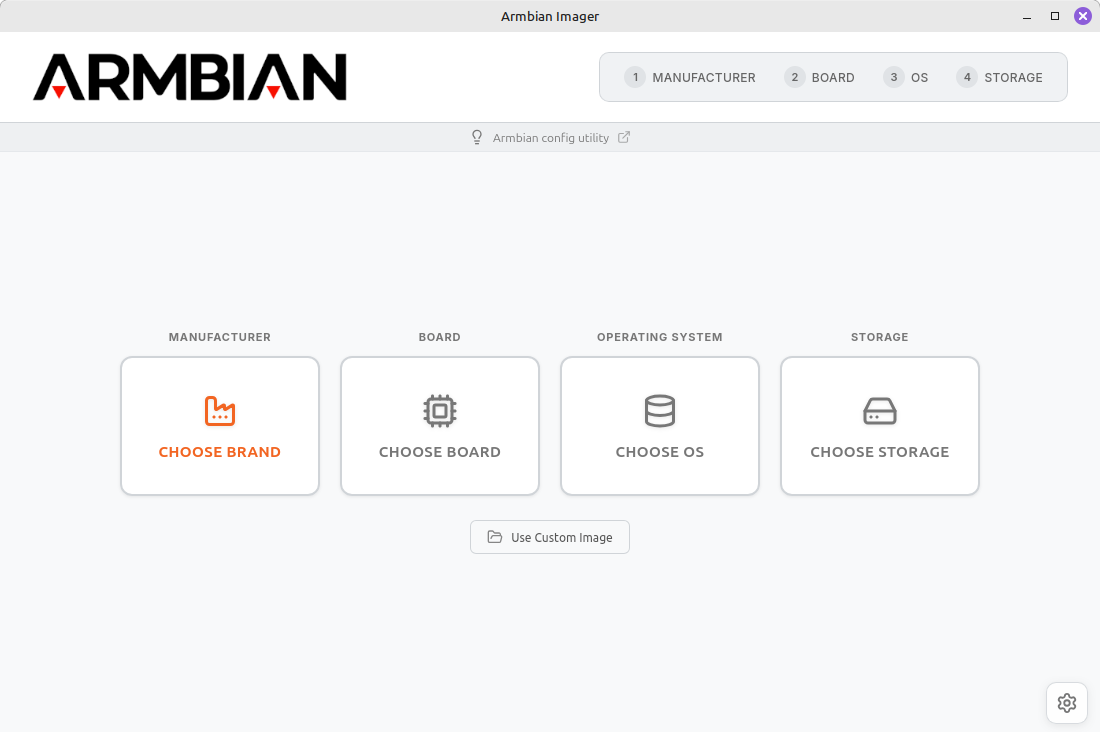Open the CHOOSE OS selector
The height and width of the screenshot is (732, 1100).
(660, 426)
